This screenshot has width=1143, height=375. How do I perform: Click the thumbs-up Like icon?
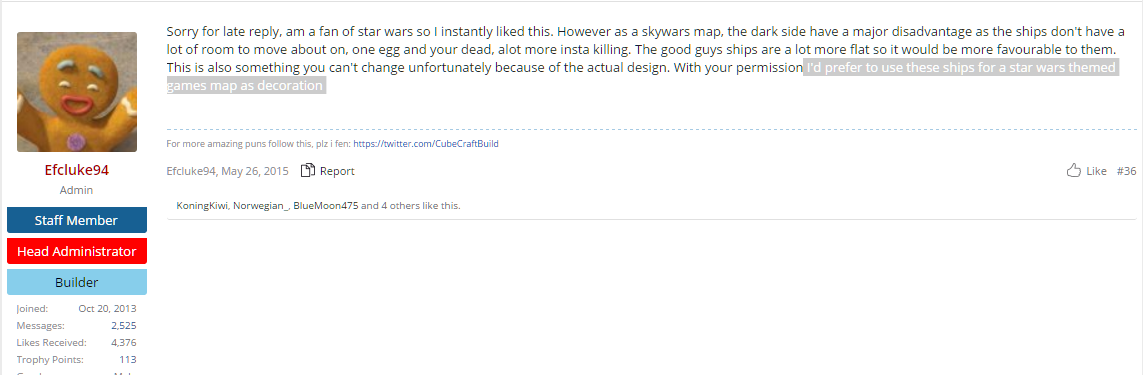point(1073,171)
